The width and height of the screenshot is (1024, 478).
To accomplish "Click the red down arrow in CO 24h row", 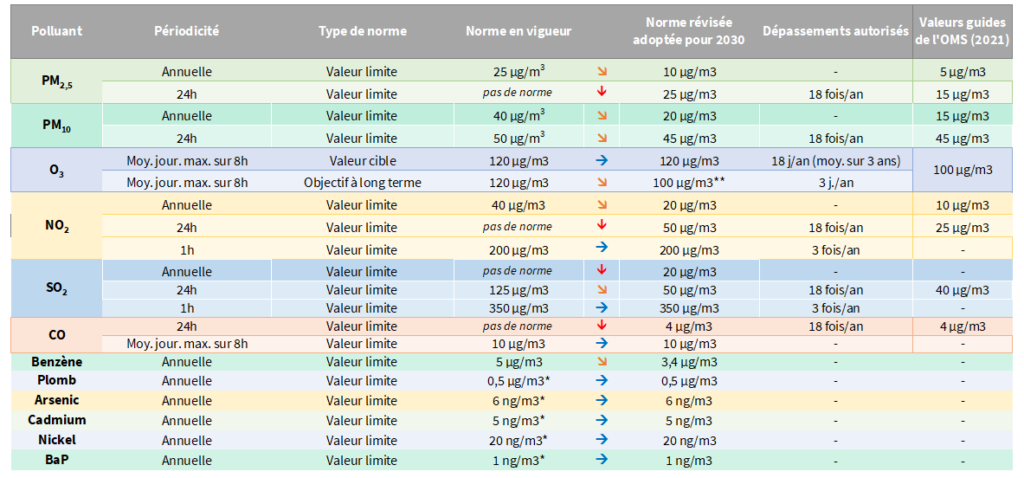I will click(x=602, y=325).
